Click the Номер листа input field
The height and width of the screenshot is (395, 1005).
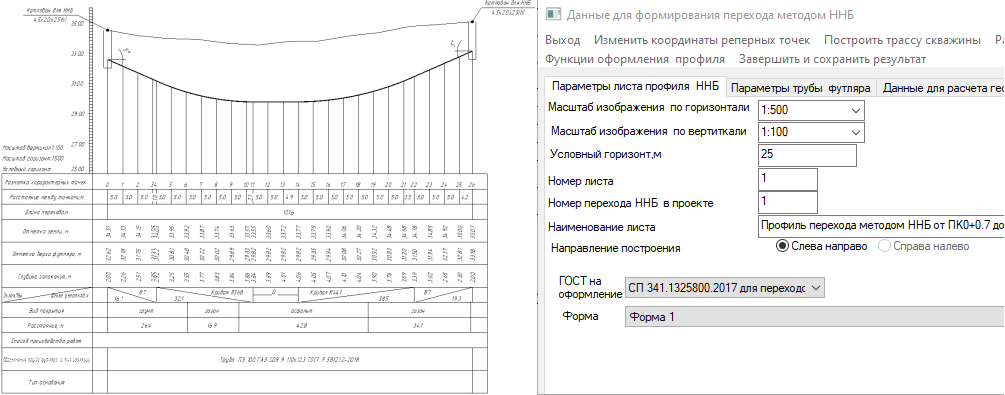tap(788, 180)
